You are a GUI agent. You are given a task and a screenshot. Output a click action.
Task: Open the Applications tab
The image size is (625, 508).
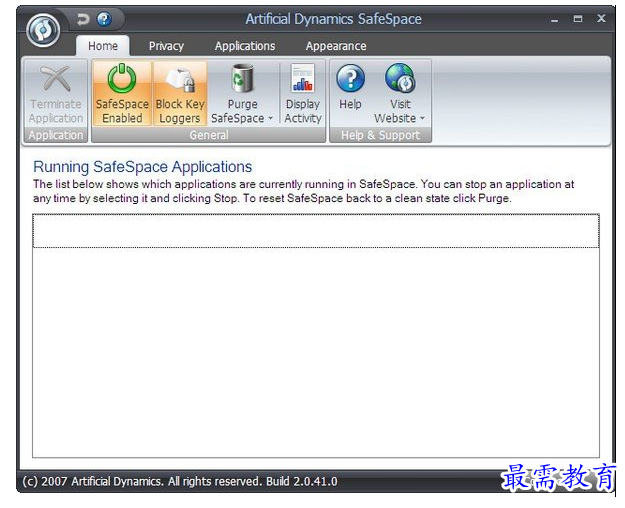coord(245,46)
